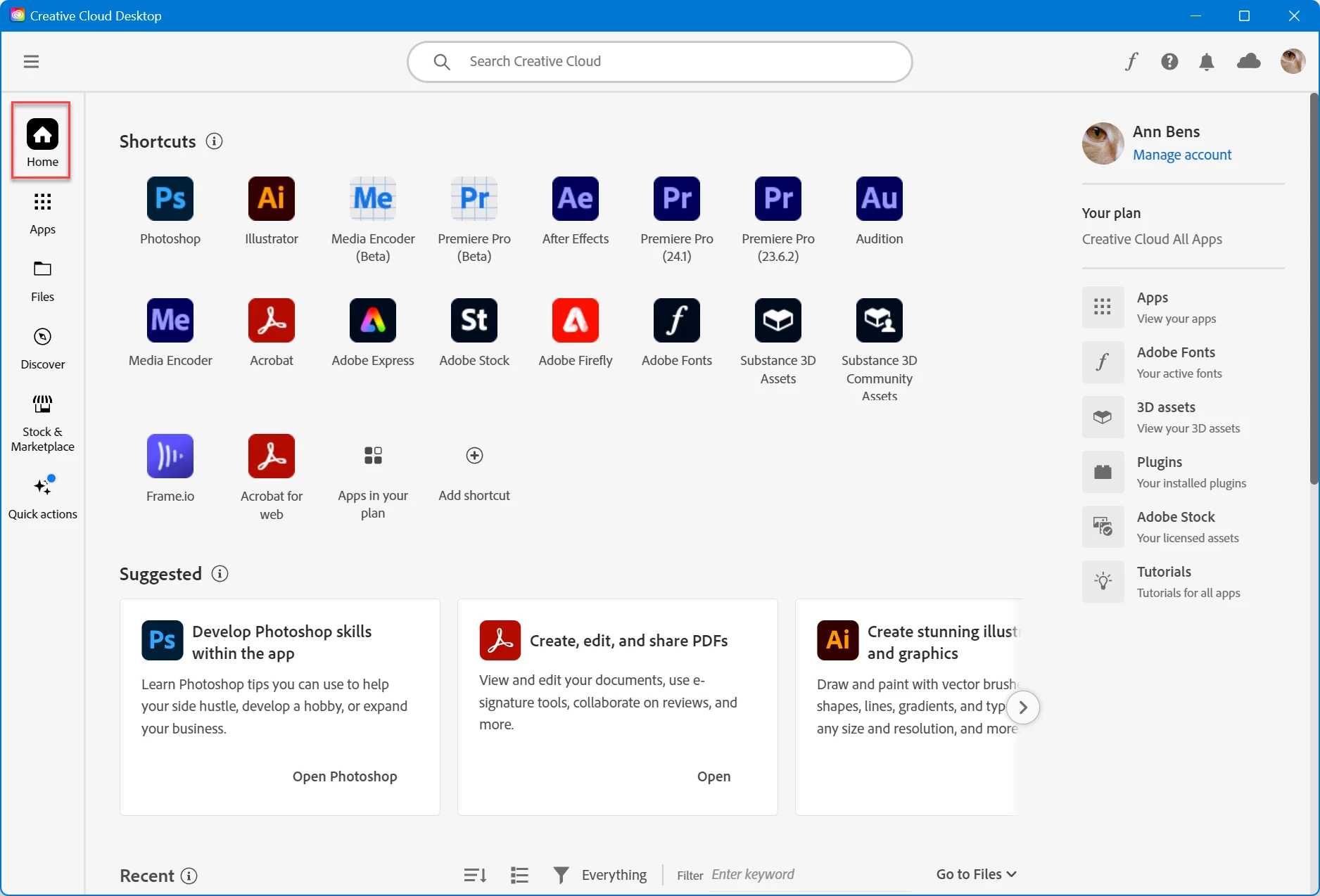Image resolution: width=1320 pixels, height=896 pixels.
Task: Show Recent info icon
Action: (x=189, y=876)
